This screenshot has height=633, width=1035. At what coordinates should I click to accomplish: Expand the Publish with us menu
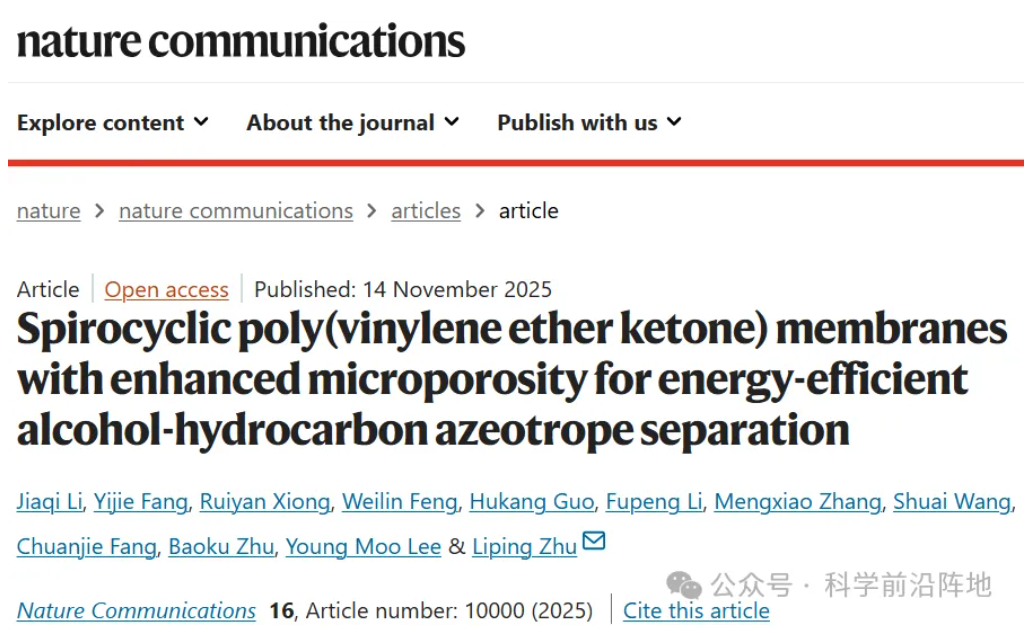point(589,123)
